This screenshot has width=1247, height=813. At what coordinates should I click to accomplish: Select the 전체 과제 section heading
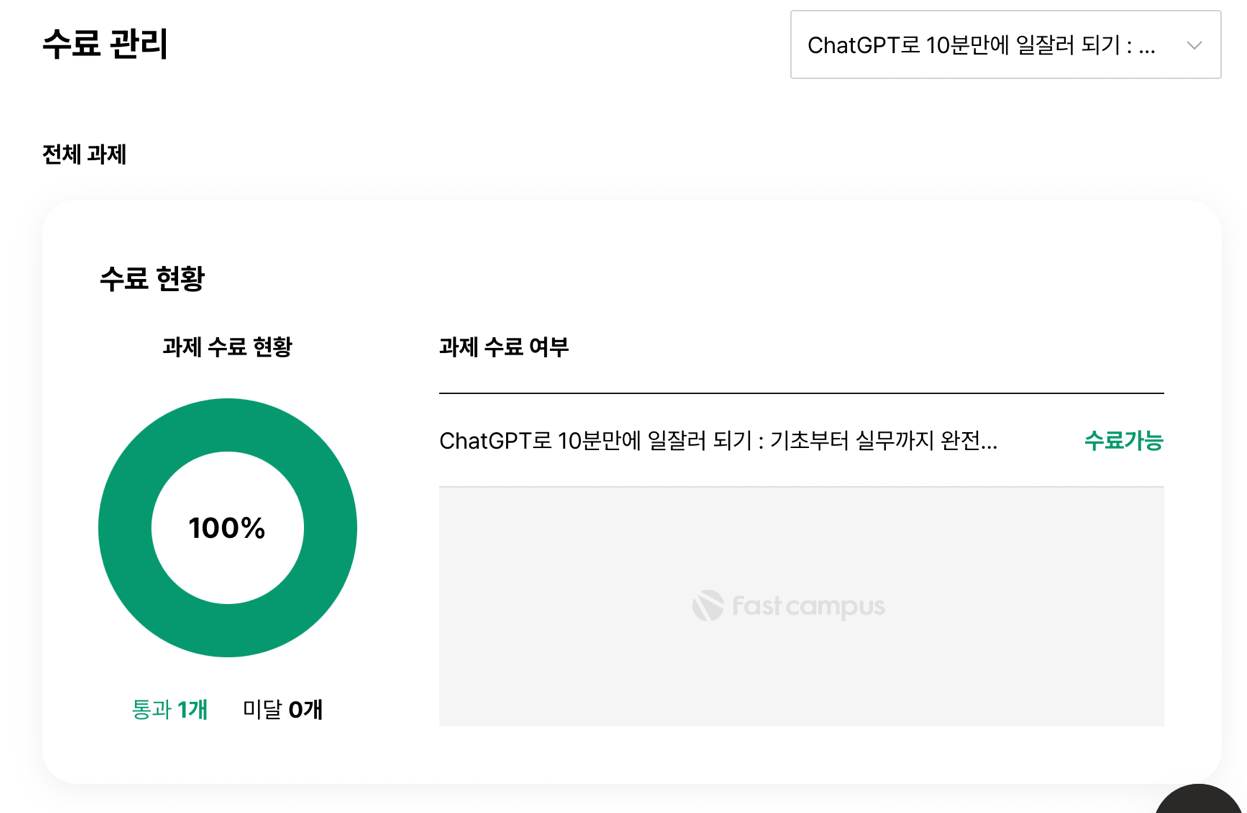(82, 155)
